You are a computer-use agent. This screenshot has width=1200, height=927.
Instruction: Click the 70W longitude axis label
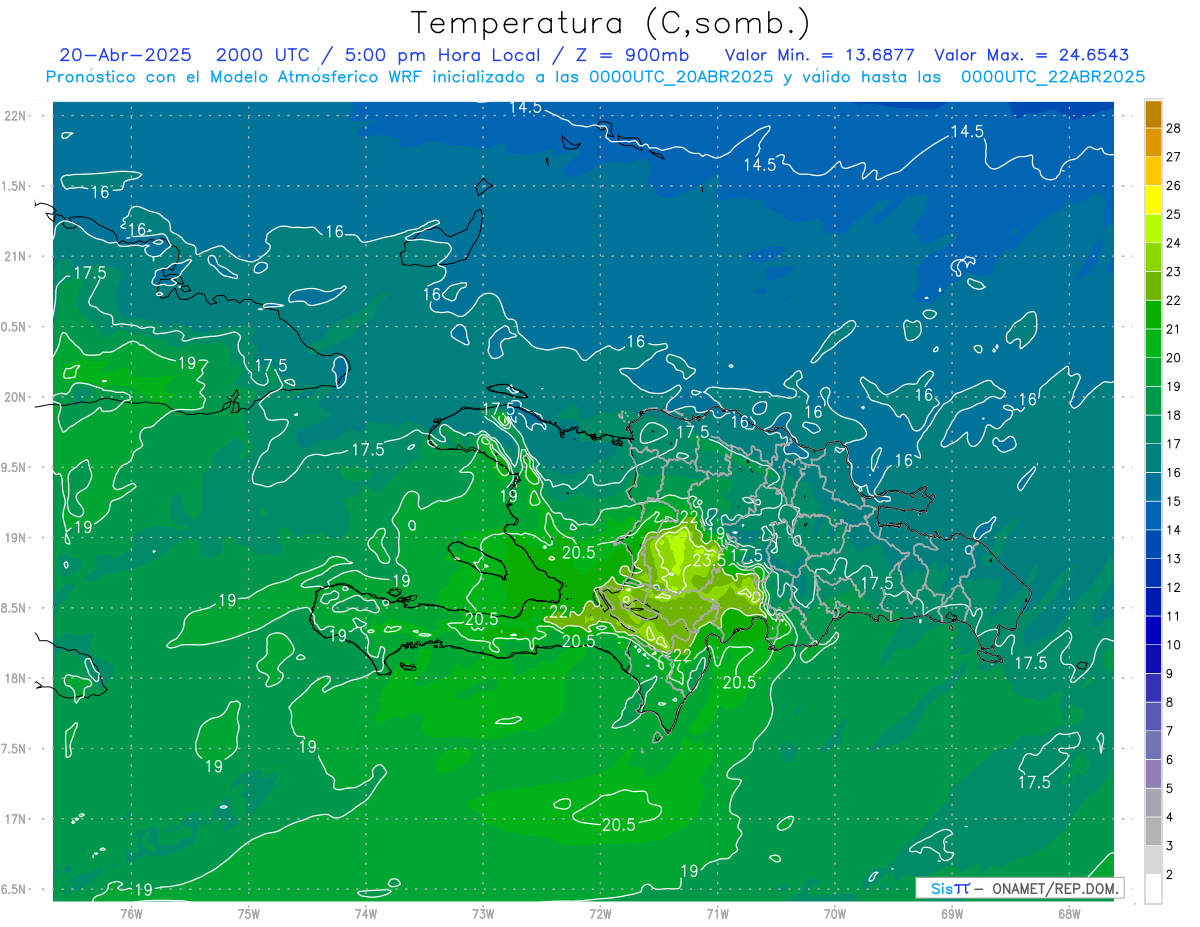tap(835, 913)
